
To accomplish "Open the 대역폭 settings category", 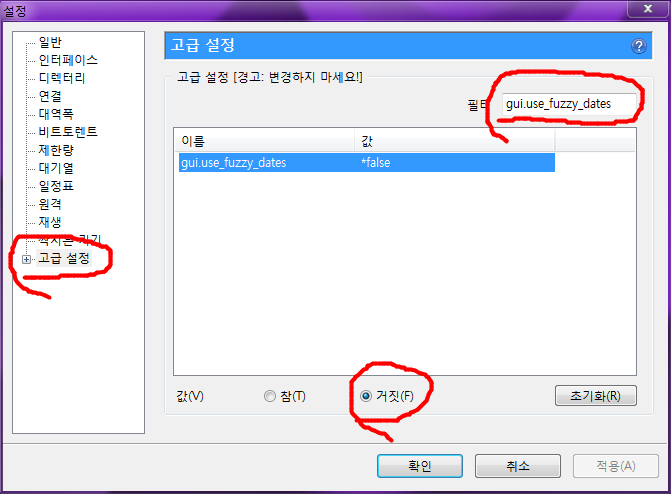I will [x=56, y=114].
